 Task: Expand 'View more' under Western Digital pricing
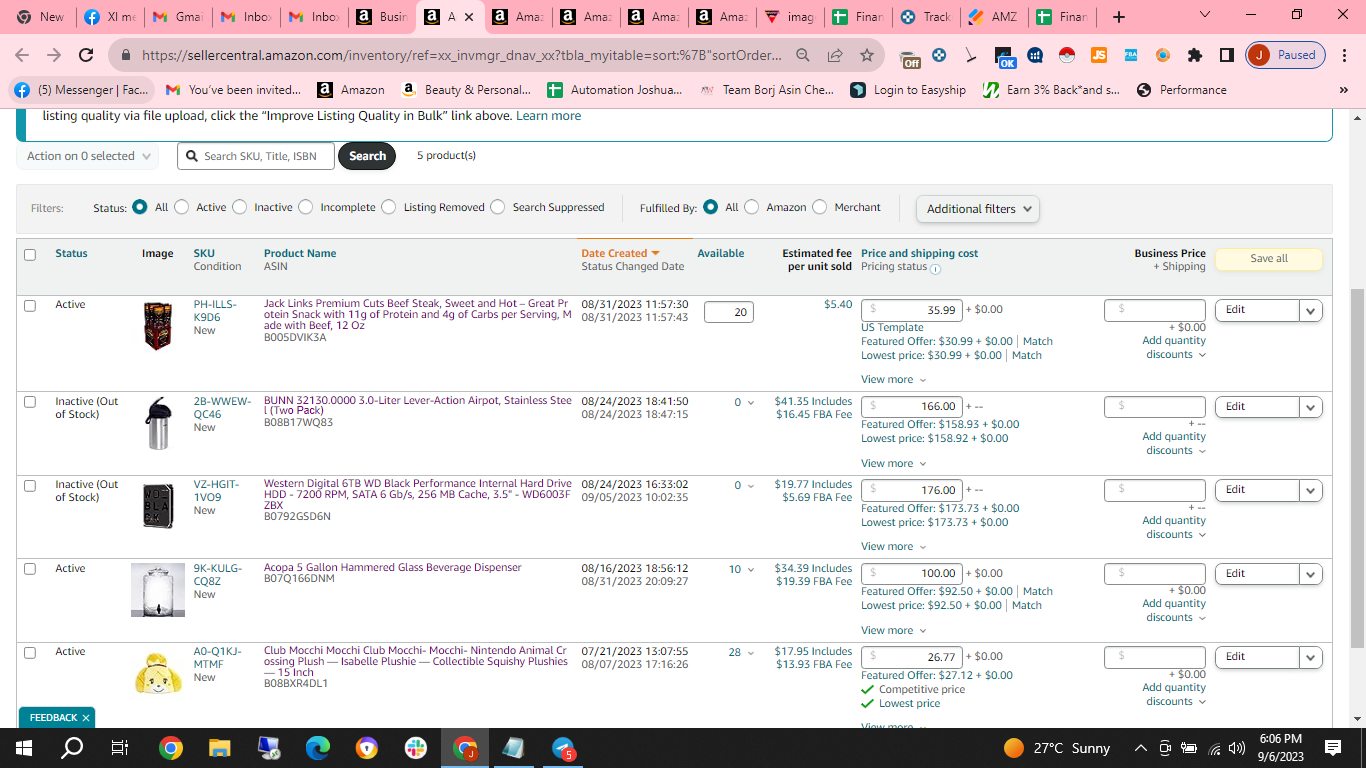(x=893, y=547)
